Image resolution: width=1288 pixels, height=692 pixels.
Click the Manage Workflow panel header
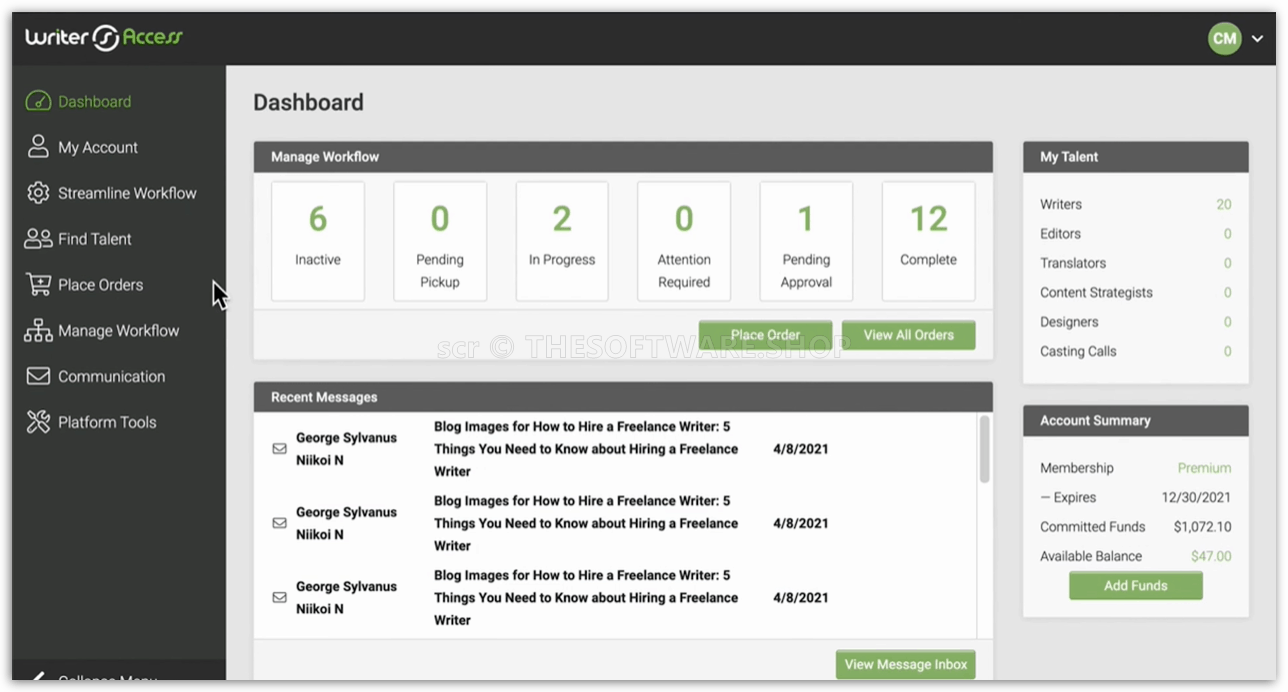click(623, 157)
